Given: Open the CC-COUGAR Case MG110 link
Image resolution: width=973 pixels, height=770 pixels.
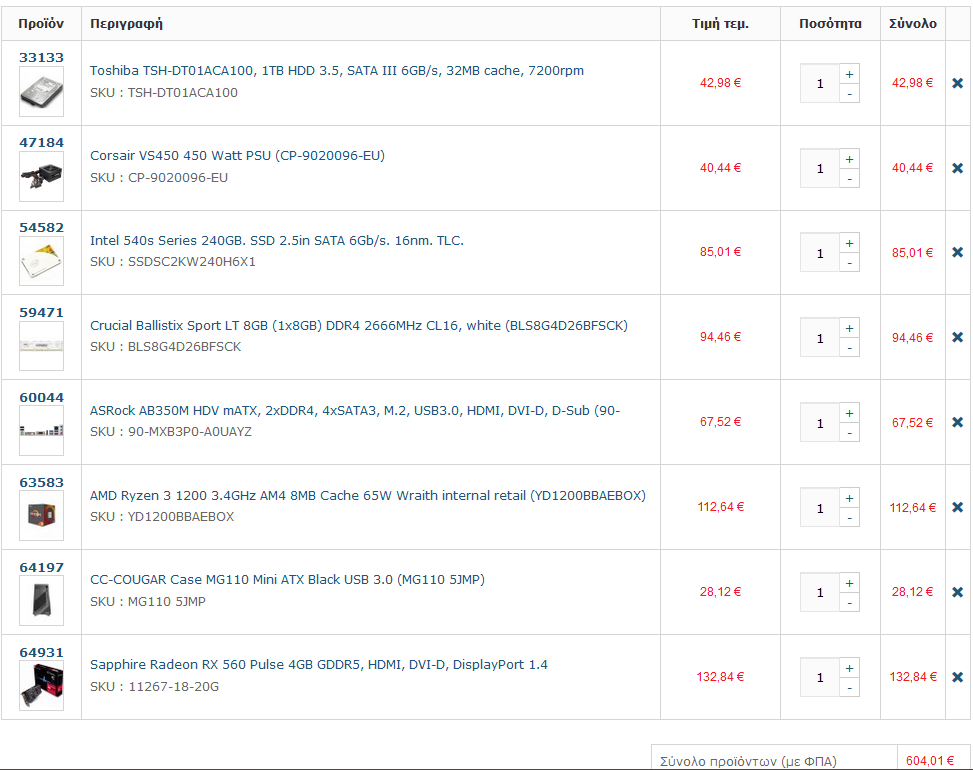Looking at the screenshot, I should pyautogui.click(x=287, y=580).
